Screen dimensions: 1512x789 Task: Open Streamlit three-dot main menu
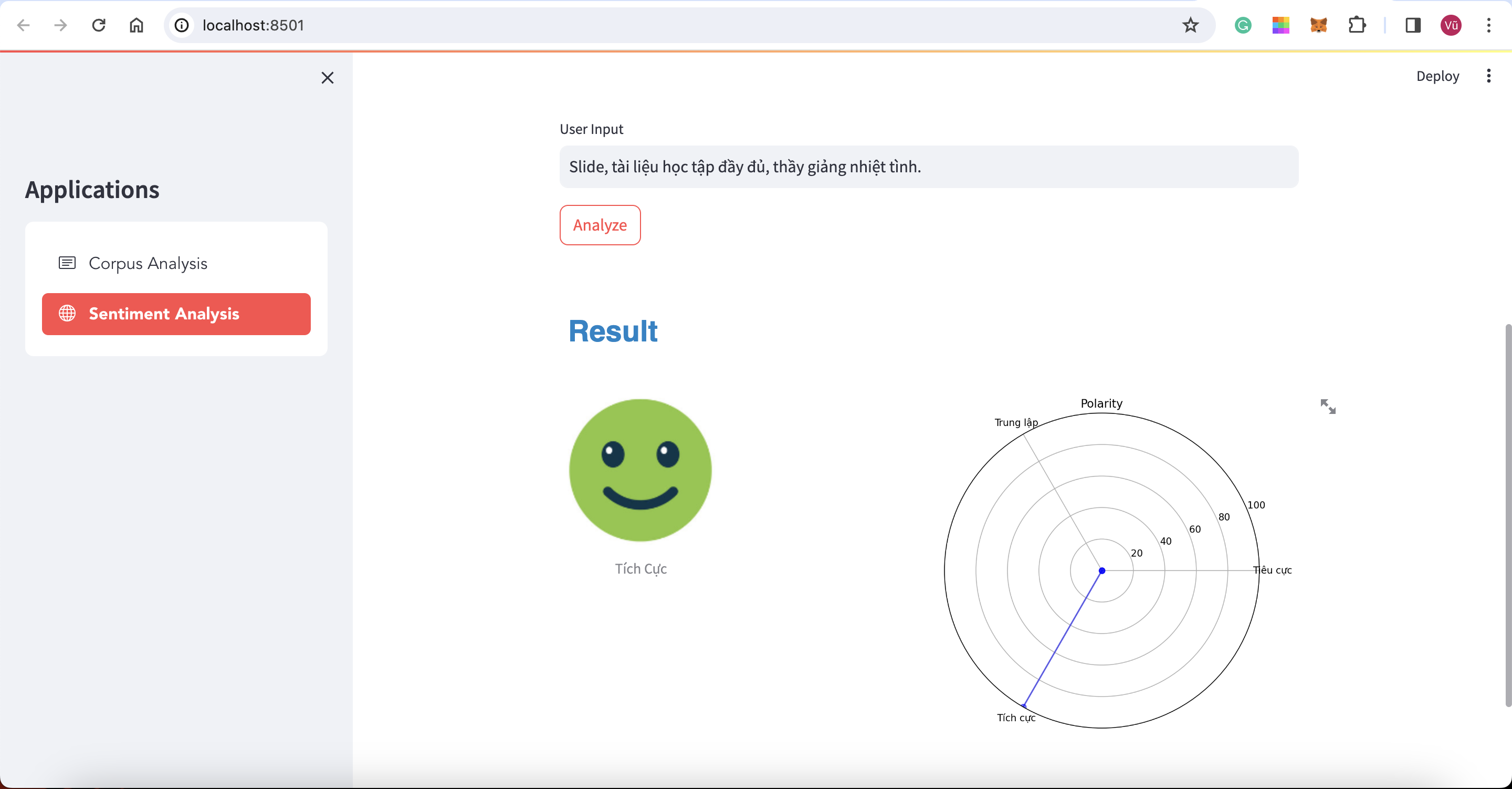click(1488, 76)
